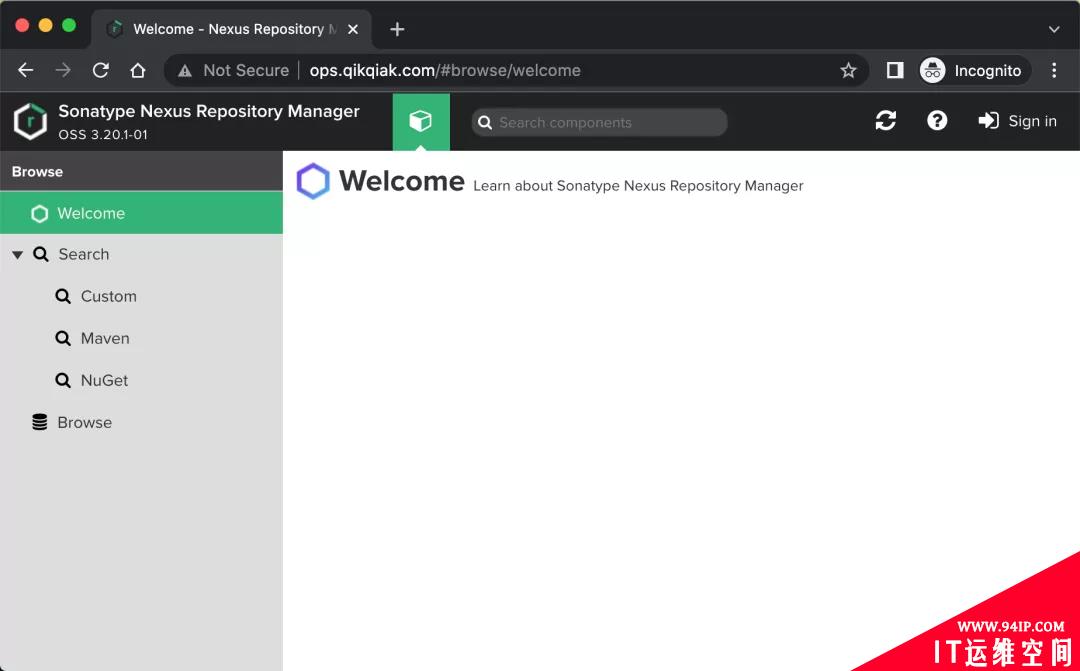This screenshot has height=671, width=1080.
Task: Click the Not Secure site info warning
Action: pos(233,70)
